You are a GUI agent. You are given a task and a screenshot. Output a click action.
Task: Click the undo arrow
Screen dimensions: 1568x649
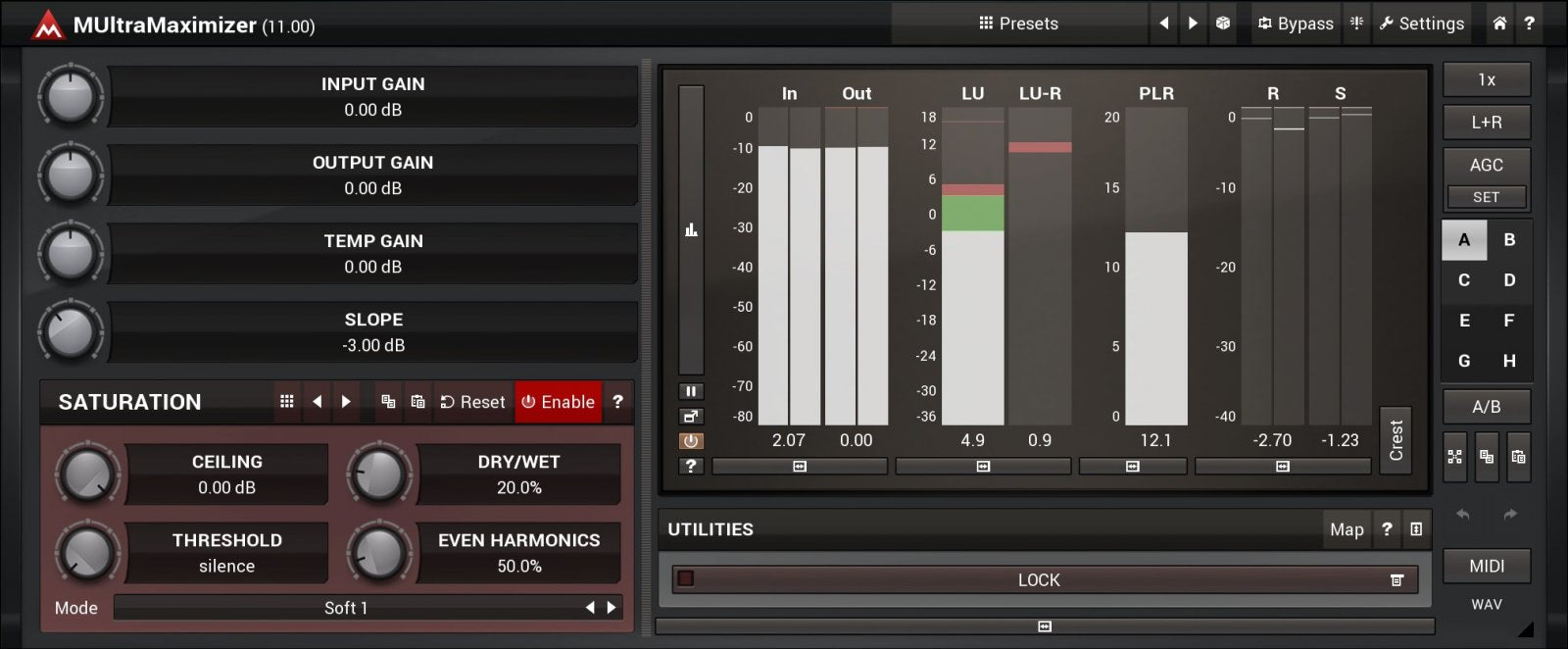pos(1463,515)
